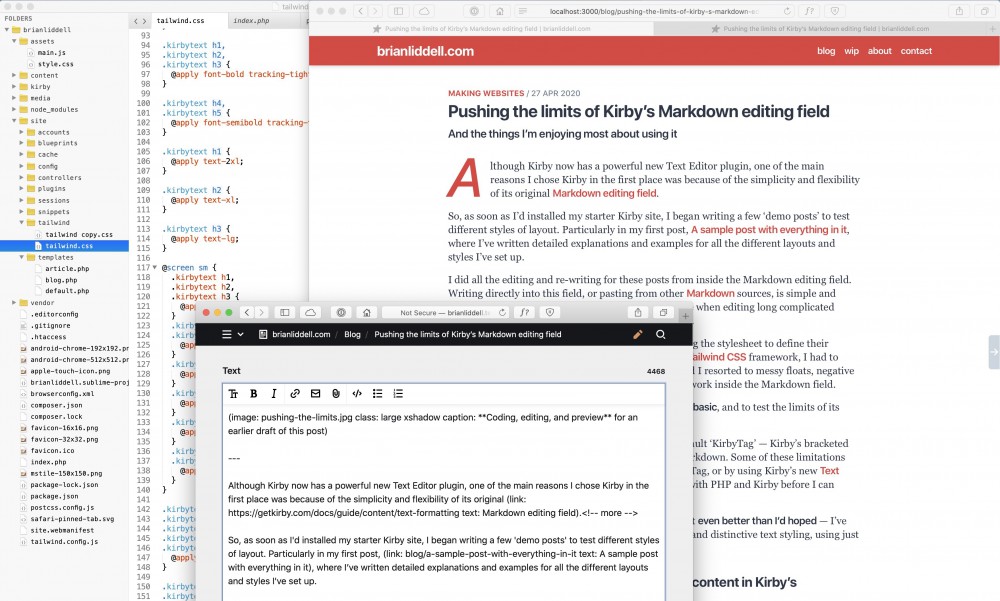
Task: Insert a numbered list in the Kirby toolbar
Action: coord(399,394)
